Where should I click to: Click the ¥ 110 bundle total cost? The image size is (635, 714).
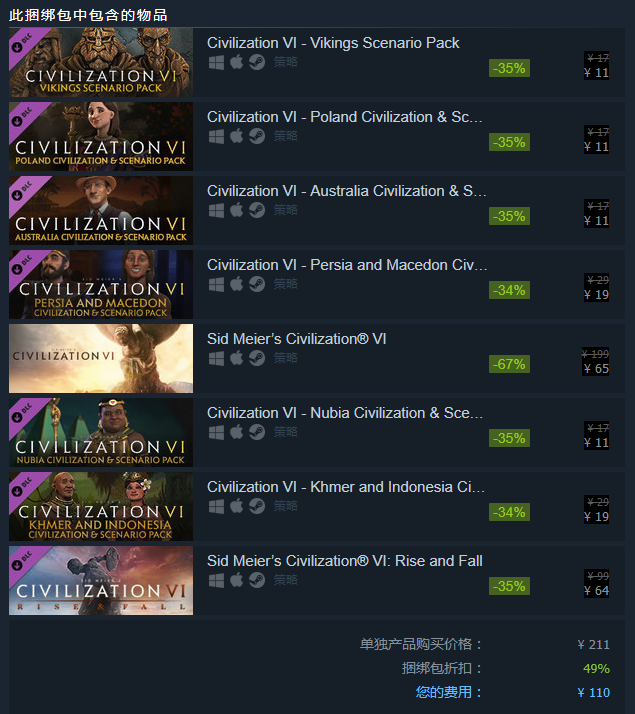tap(594, 693)
